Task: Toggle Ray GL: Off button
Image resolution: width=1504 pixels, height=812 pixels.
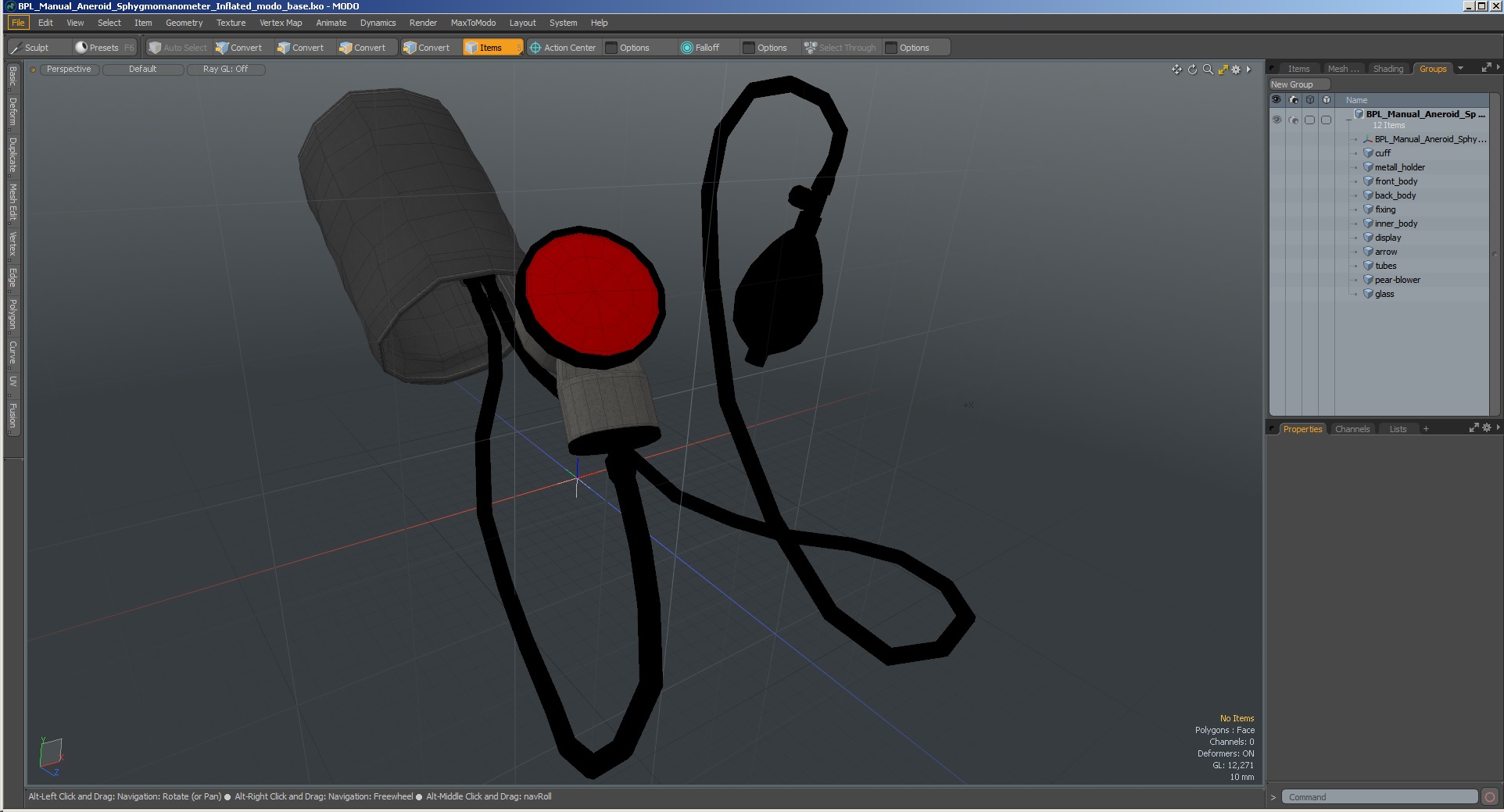Action: point(226,70)
